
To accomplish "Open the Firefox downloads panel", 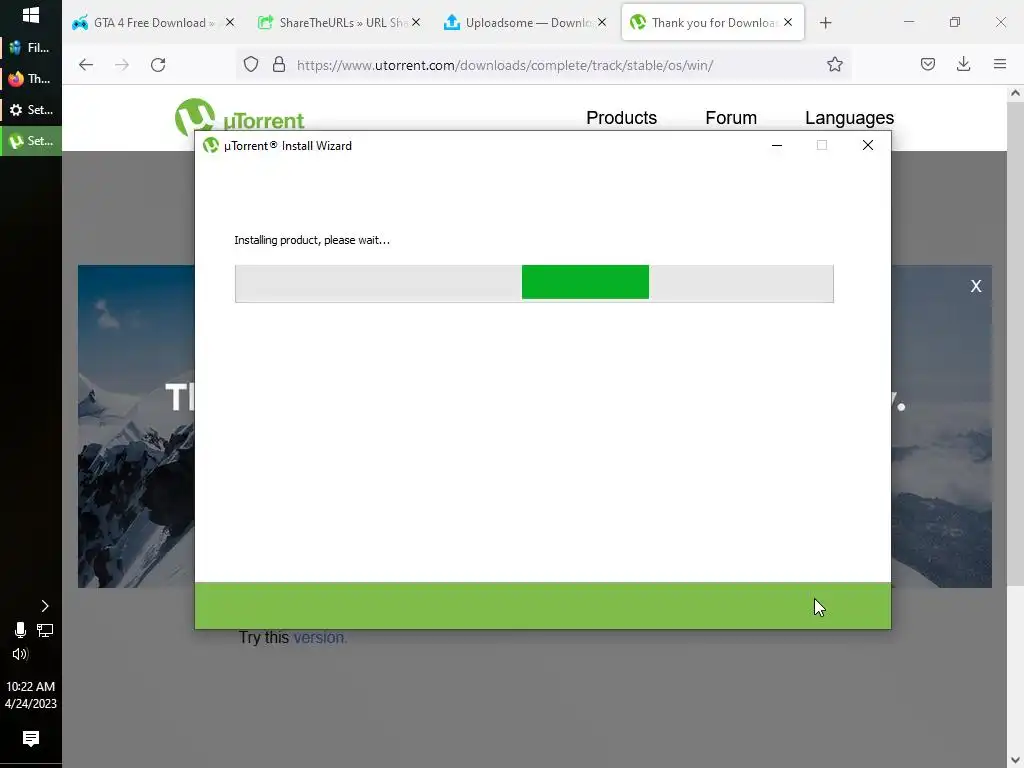I will click(963, 65).
